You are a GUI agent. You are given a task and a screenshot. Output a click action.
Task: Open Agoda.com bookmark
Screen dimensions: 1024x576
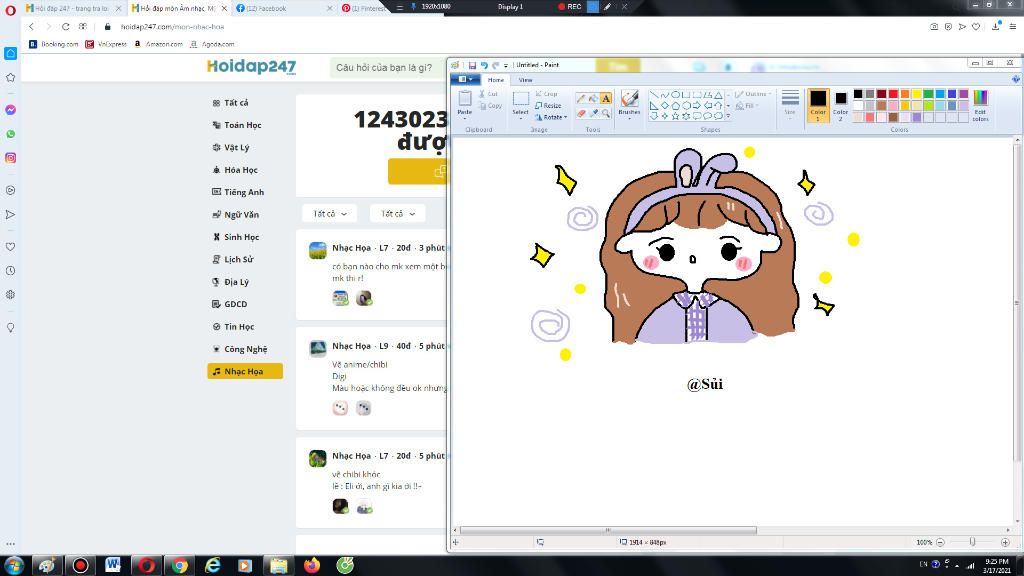212,44
